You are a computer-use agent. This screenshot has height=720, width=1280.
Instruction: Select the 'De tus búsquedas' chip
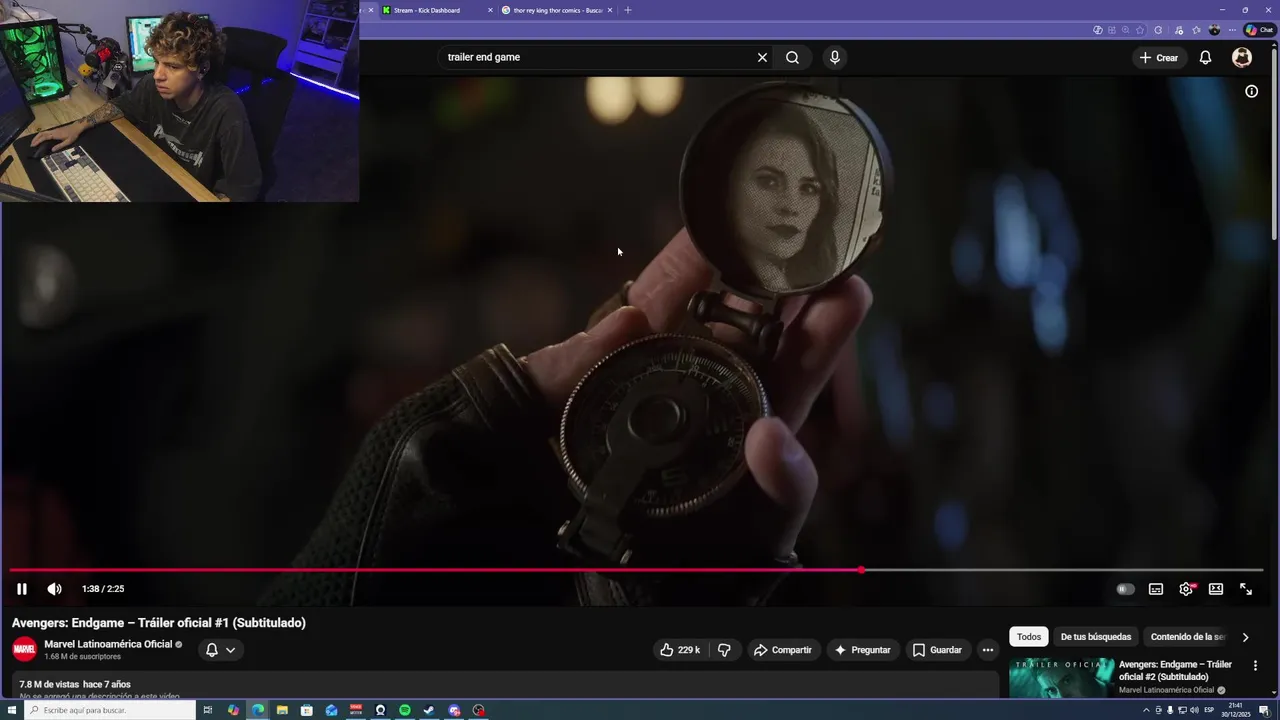[1096, 637]
